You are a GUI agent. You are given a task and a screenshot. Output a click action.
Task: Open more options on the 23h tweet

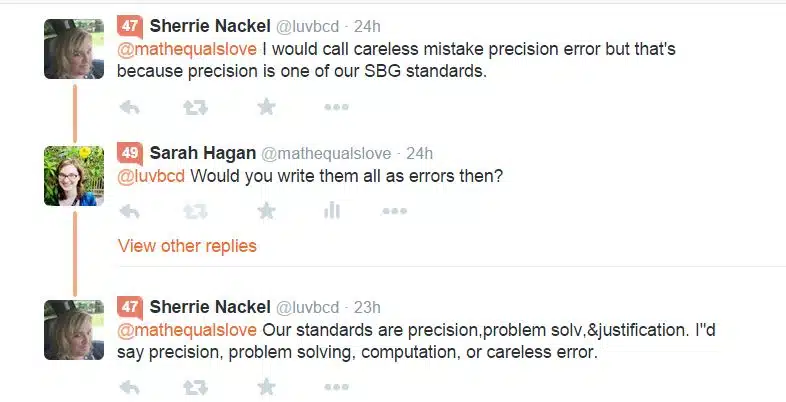336,386
